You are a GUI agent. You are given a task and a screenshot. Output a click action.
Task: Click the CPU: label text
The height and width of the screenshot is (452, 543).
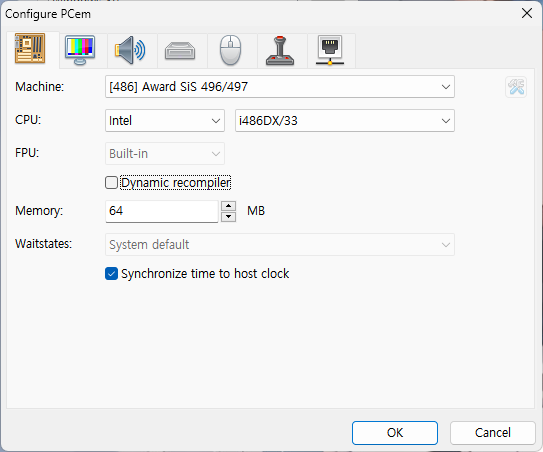pos(28,120)
